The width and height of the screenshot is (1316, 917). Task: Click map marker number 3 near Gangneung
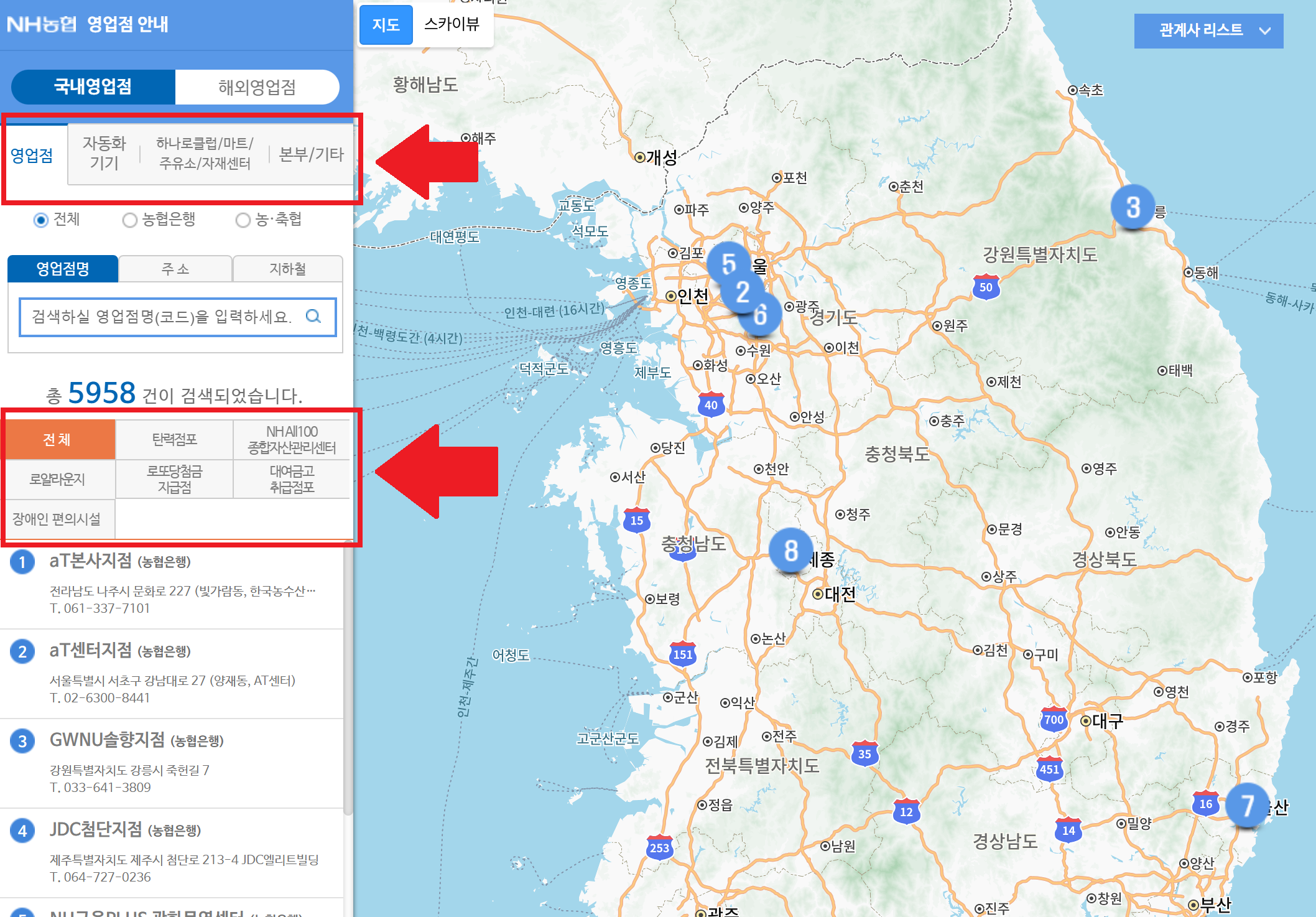(x=1133, y=207)
